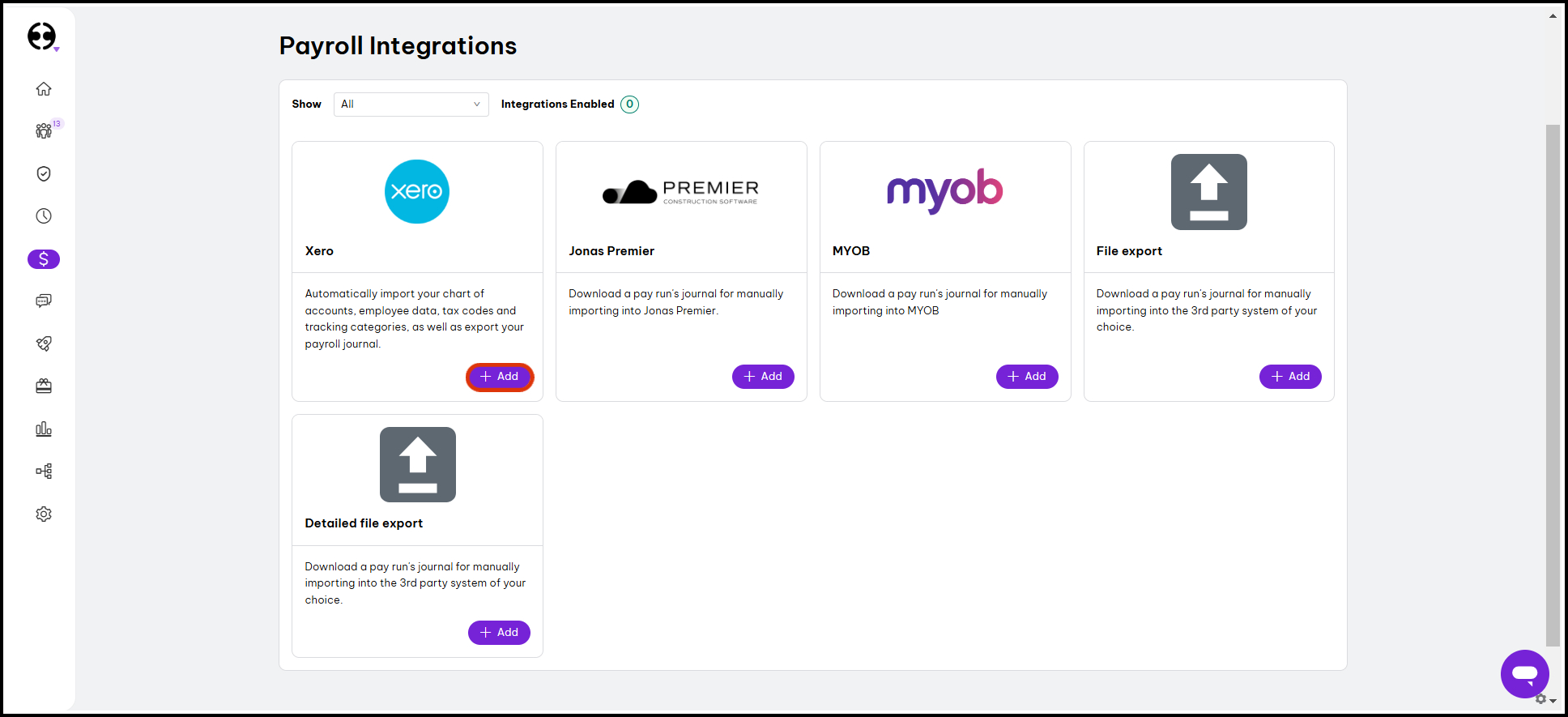This screenshot has width=1568, height=717.
Task: Open the clock icon in the sidebar
Action: [44, 216]
